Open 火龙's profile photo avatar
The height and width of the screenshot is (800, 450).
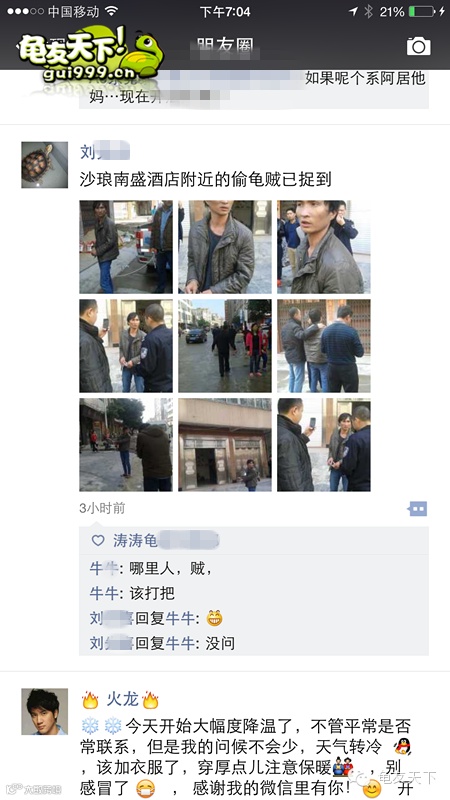[x=44, y=711]
